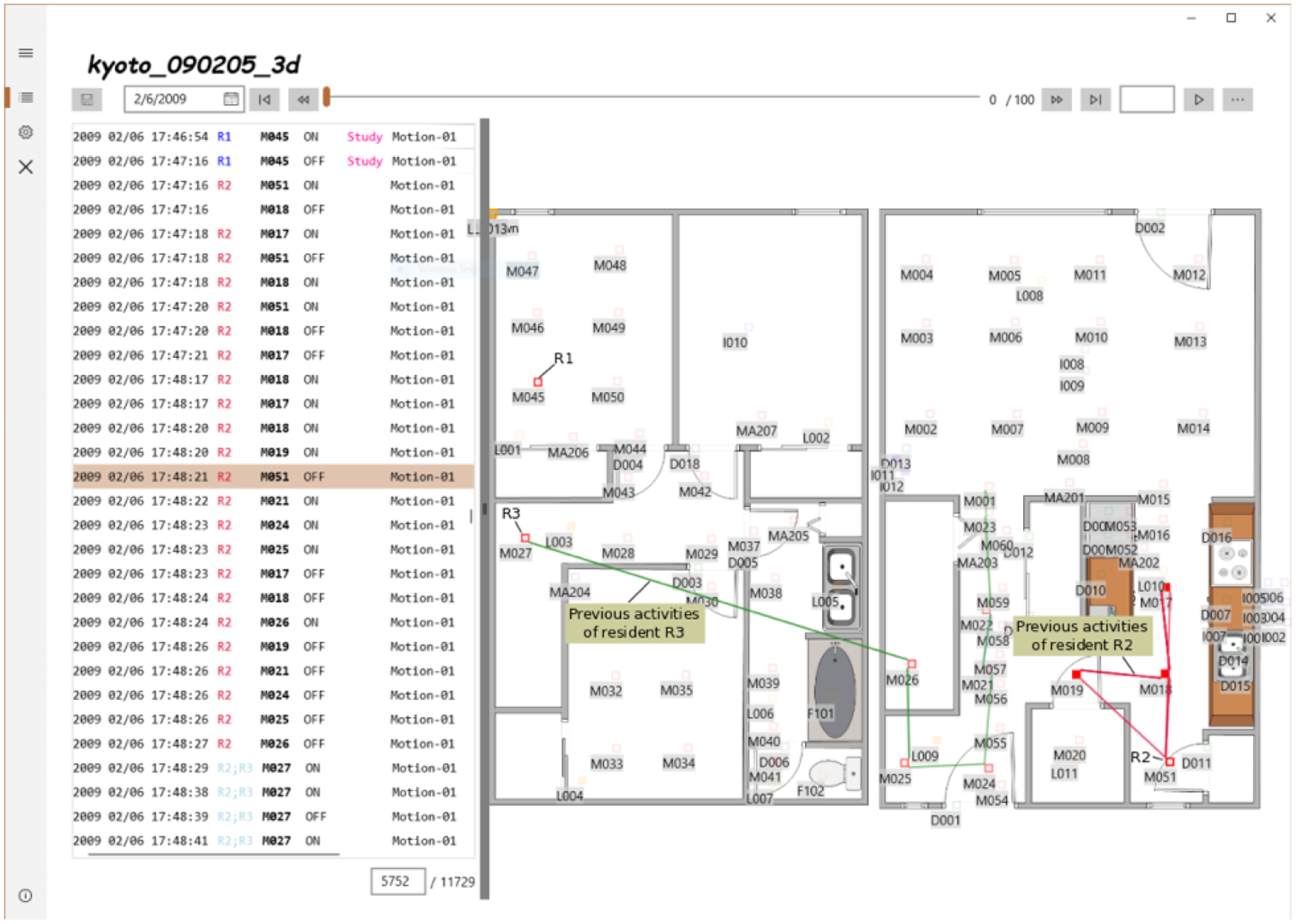The height and width of the screenshot is (924, 1296).
Task: Click sensor M014 on floor plan
Action: pos(1193,428)
